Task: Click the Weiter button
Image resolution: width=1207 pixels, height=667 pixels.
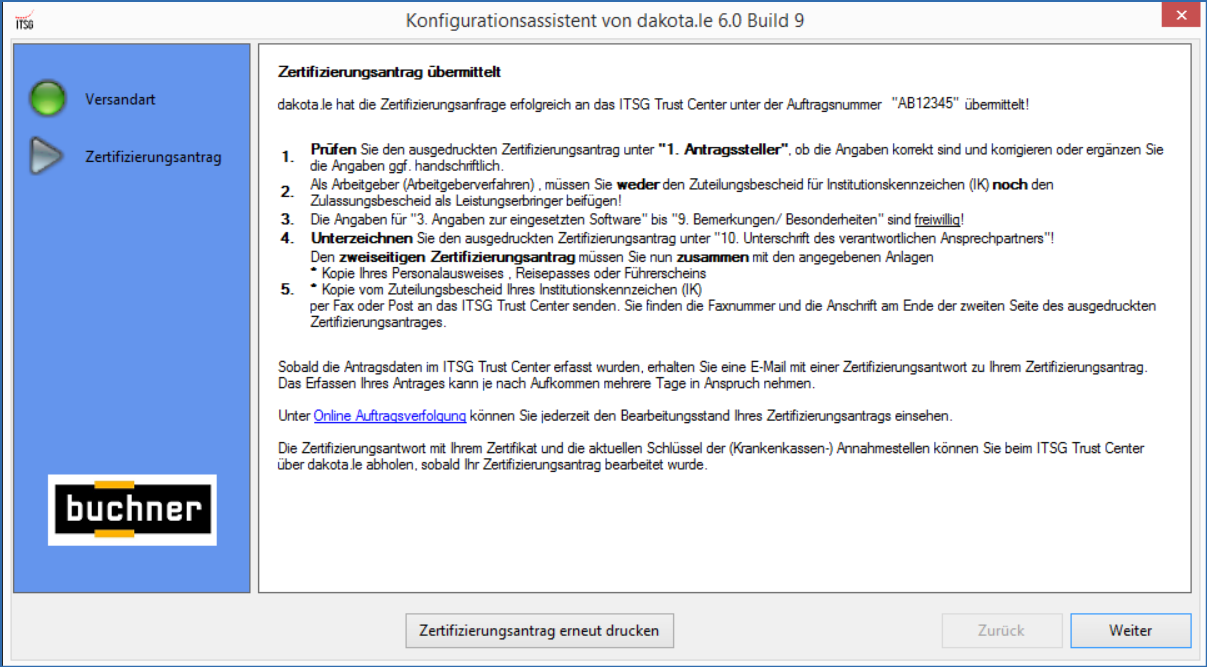Action: click(x=1131, y=630)
